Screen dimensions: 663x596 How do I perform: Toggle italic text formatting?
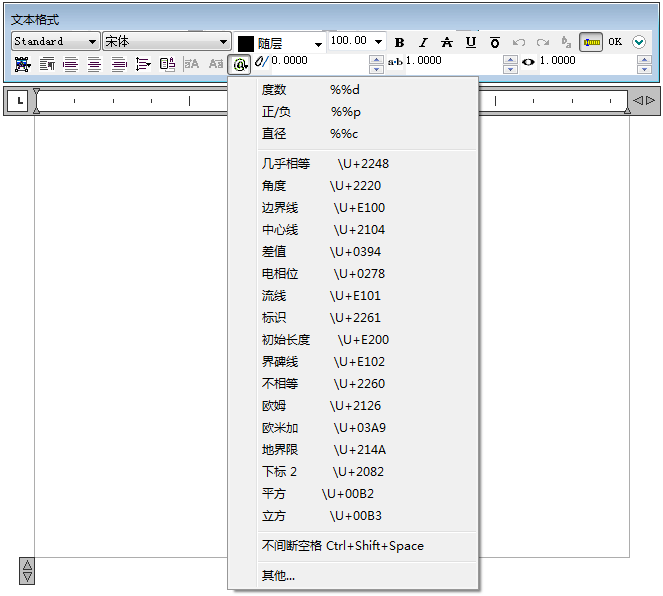[x=423, y=42]
